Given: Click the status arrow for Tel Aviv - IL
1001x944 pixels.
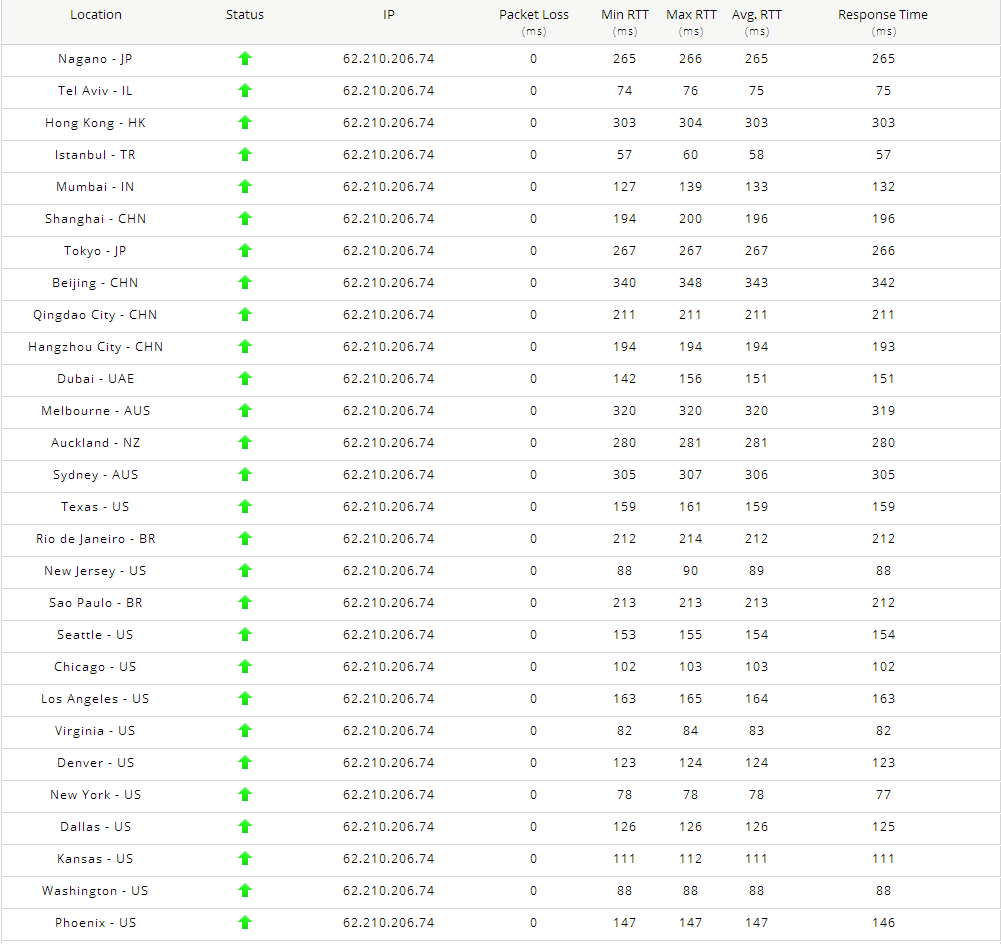Looking at the screenshot, I should pyautogui.click(x=245, y=91).
